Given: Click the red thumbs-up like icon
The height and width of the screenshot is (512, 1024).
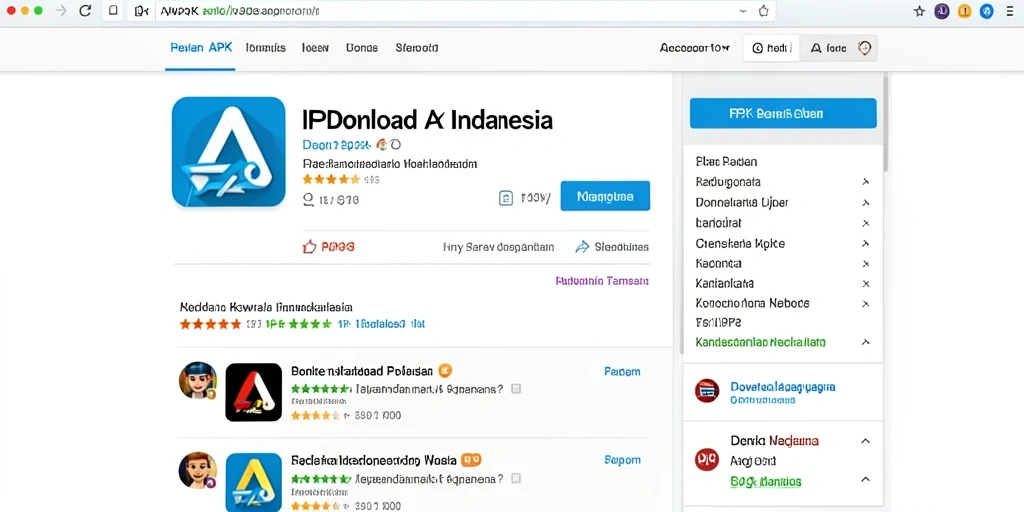Looking at the screenshot, I should (310, 247).
